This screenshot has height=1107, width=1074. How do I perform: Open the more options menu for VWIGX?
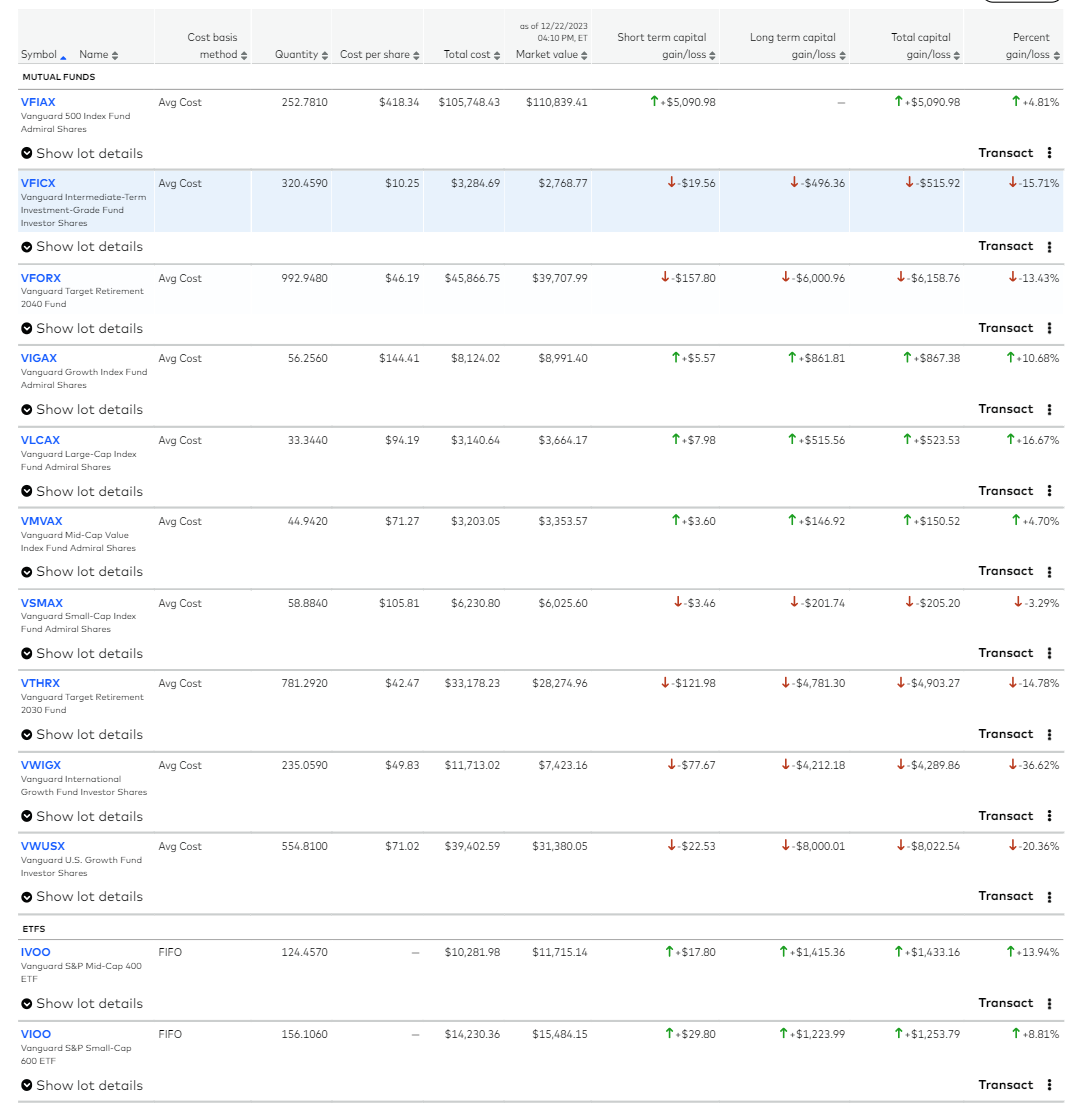1049,815
